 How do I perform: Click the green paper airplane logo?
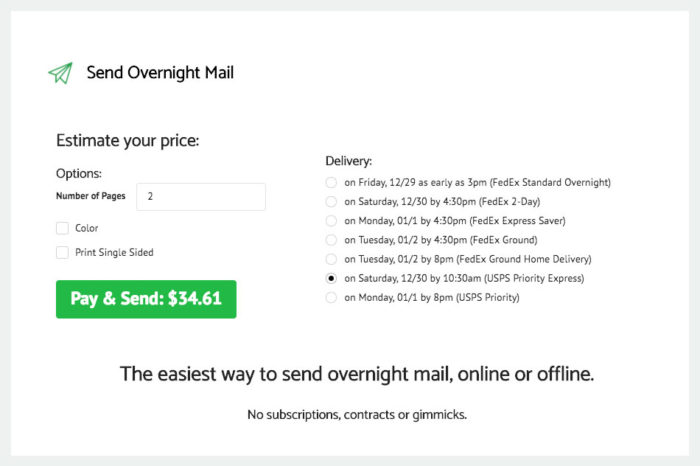click(x=60, y=73)
